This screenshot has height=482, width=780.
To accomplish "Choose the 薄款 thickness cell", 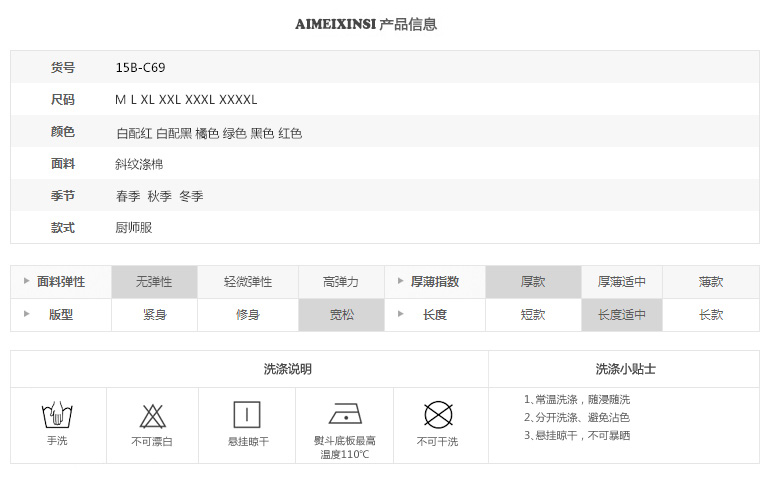I will [x=711, y=282].
